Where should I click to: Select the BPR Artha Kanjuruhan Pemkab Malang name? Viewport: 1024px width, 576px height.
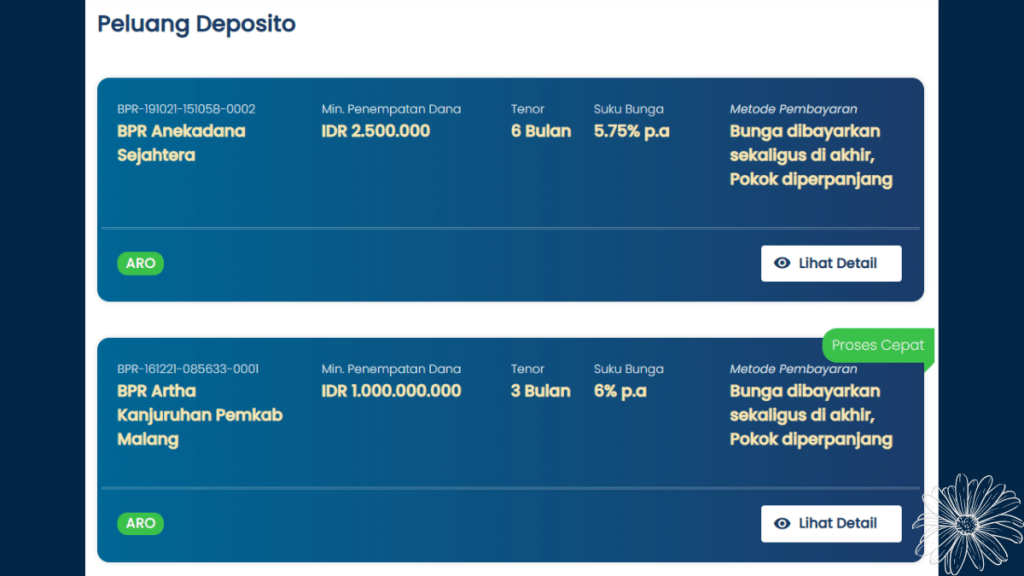pos(199,415)
